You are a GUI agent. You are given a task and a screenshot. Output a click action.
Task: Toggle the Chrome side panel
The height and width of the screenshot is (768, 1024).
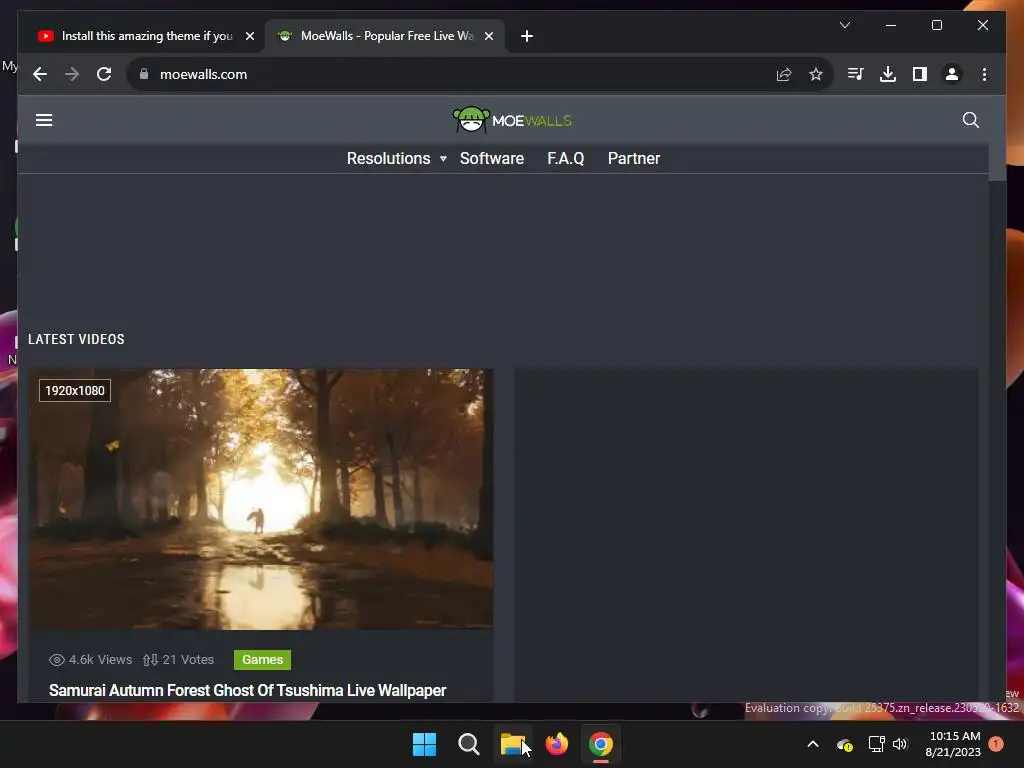[x=920, y=74]
